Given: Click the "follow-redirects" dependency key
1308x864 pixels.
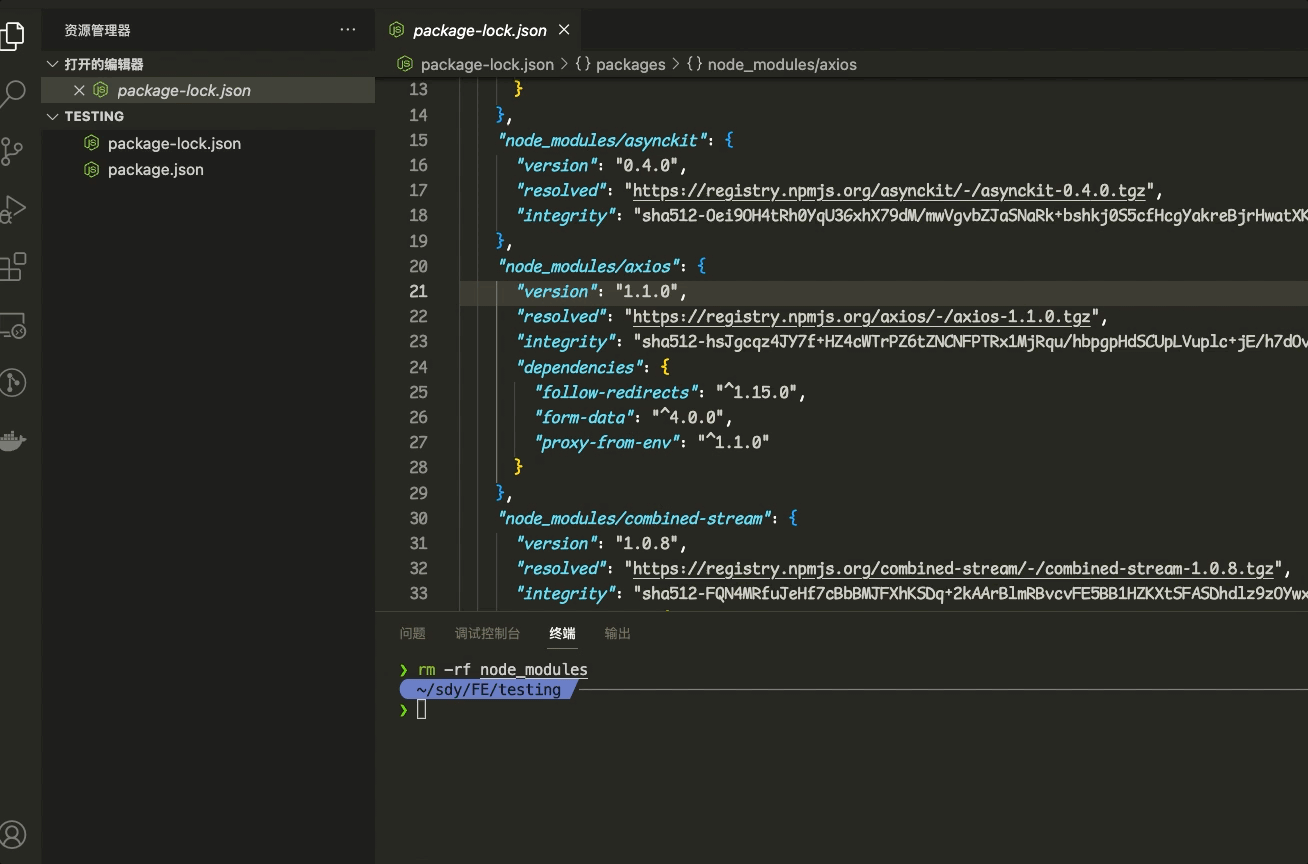Looking at the screenshot, I should [x=616, y=392].
